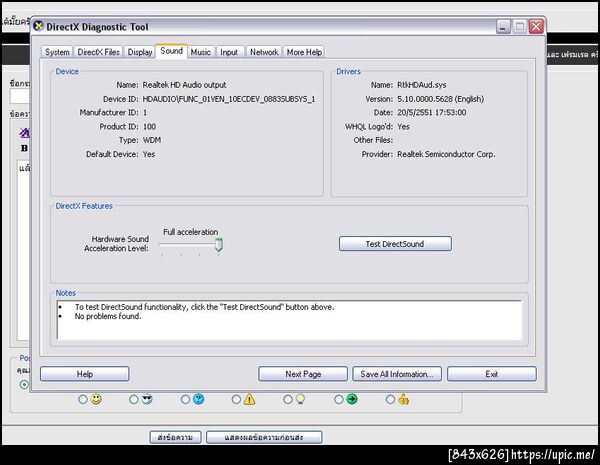Select the smiley face post icon radio
Image resolution: width=600 pixels, height=465 pixels.
pos(82,400)
